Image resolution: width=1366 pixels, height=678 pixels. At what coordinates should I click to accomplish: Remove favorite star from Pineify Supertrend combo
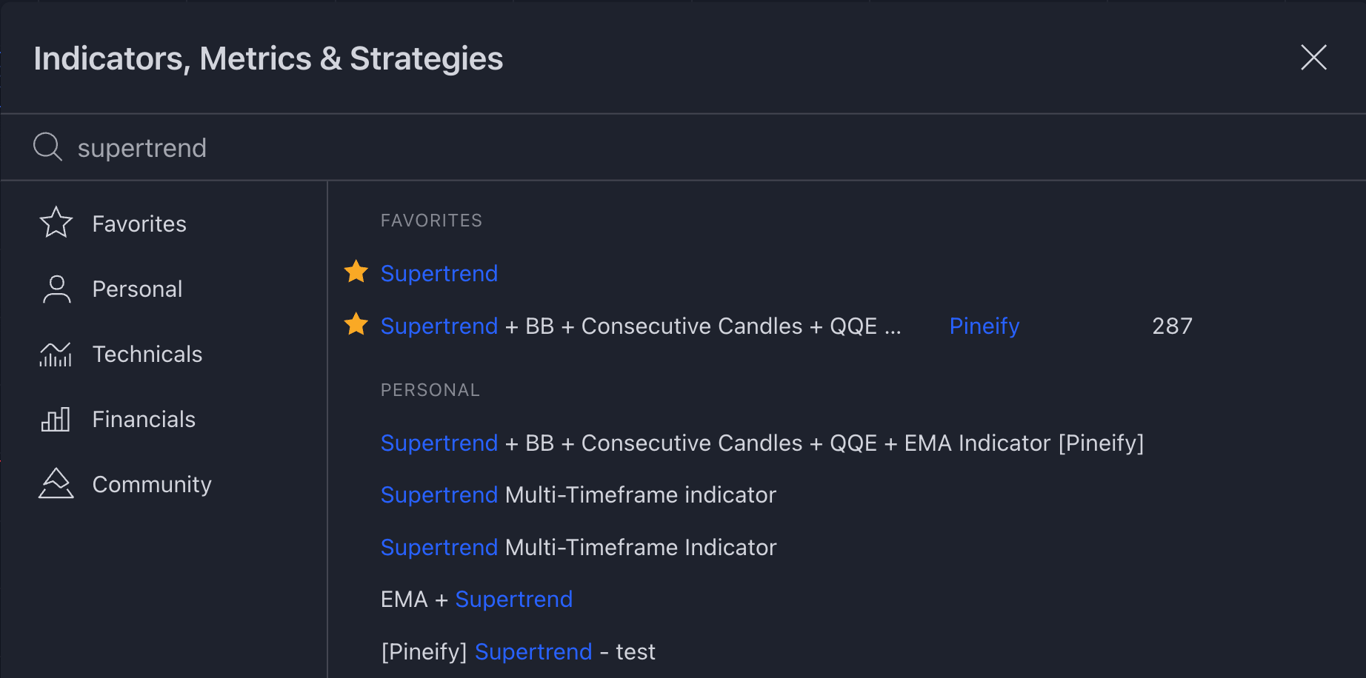[x=356, y=325]
